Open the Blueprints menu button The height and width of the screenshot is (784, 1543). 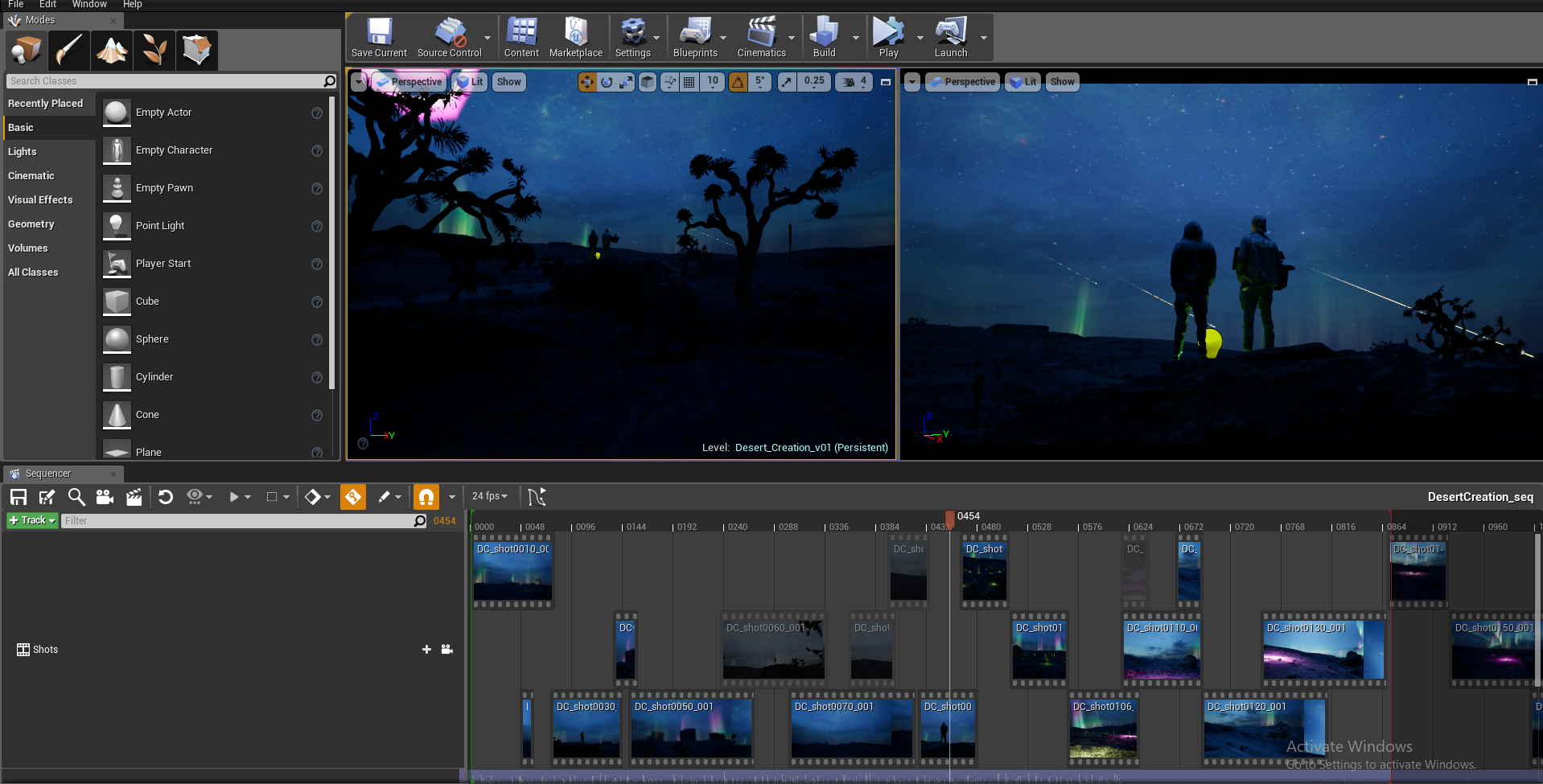point(695,38)
